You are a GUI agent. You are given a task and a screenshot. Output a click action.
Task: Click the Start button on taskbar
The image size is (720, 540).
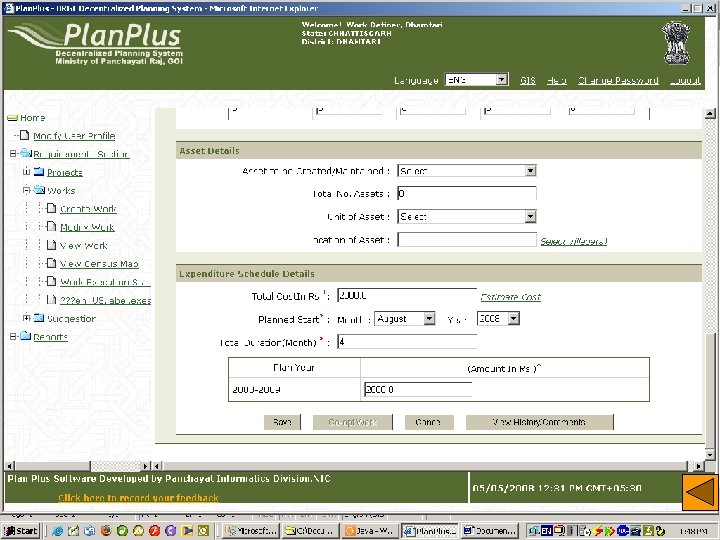(21, 531)
